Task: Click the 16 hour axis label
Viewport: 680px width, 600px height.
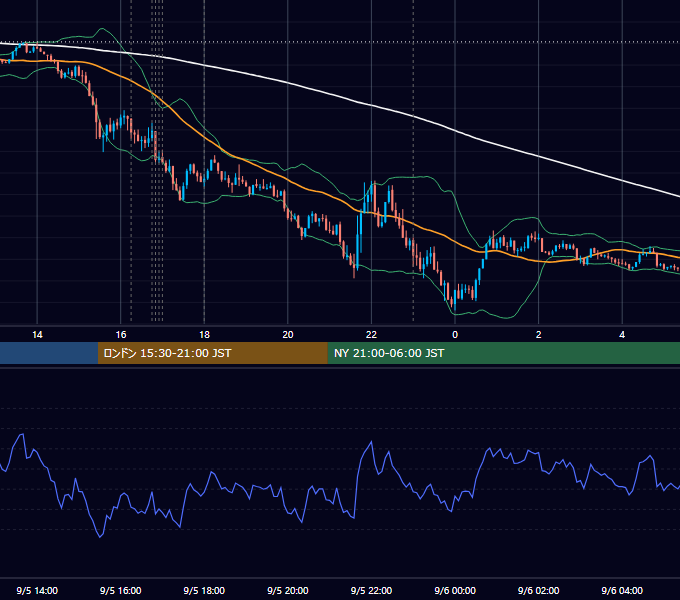Action: 121,335
